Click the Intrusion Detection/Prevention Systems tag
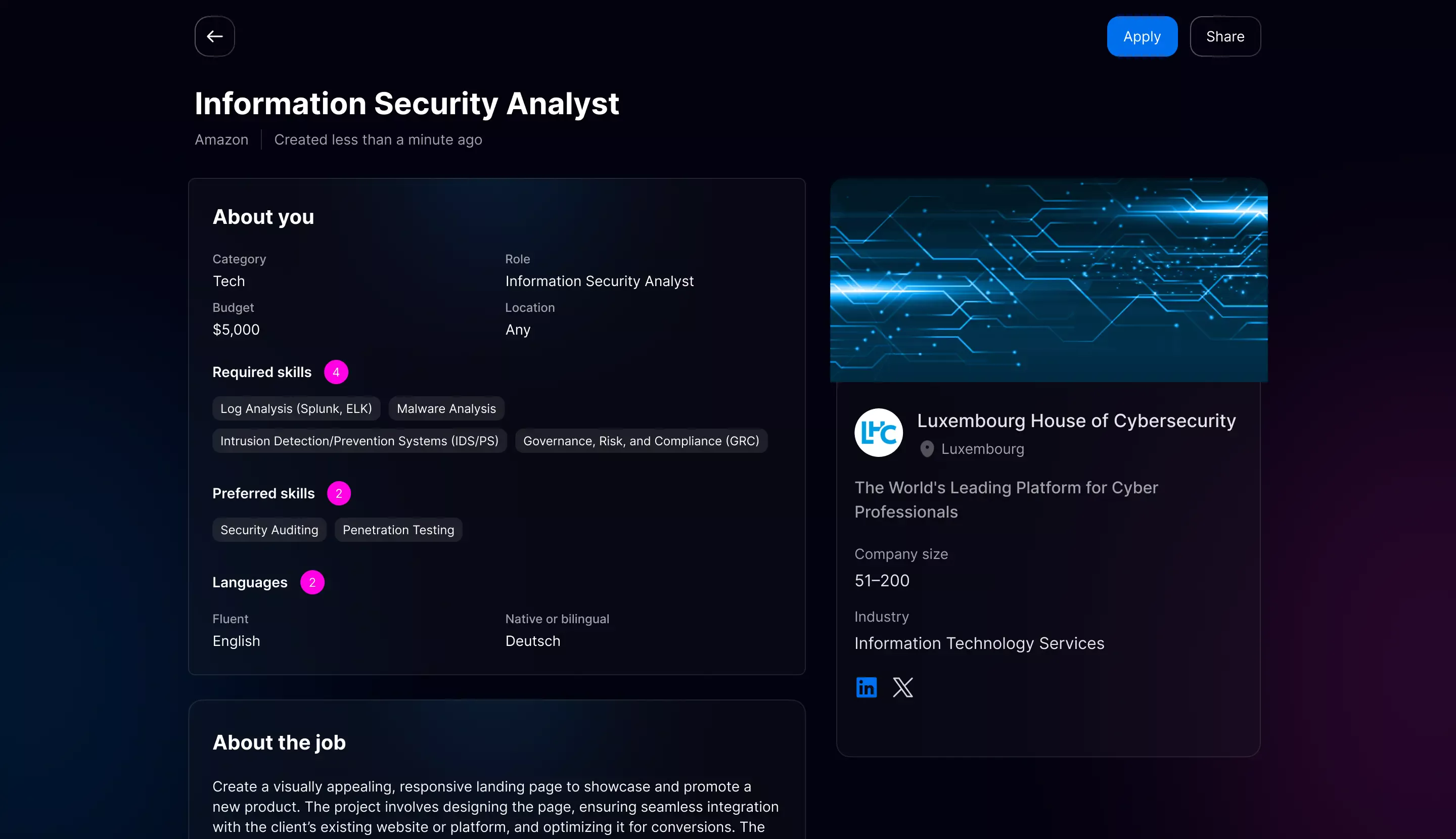The image size is (1456, 839). click(359, 441)
